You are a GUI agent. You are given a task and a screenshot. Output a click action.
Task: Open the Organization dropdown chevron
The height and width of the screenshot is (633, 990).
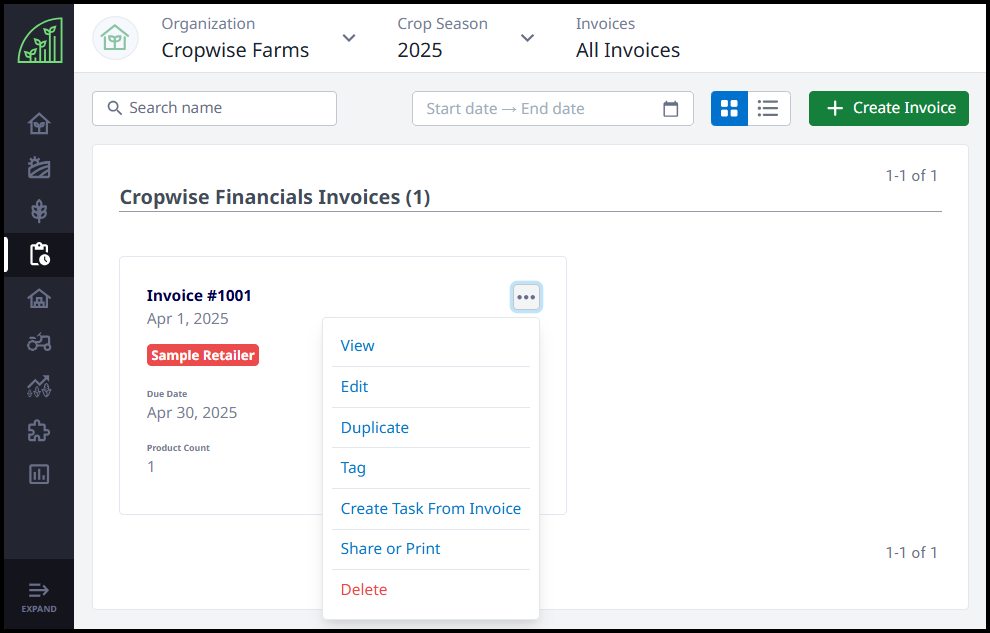(x=349, y=38)
